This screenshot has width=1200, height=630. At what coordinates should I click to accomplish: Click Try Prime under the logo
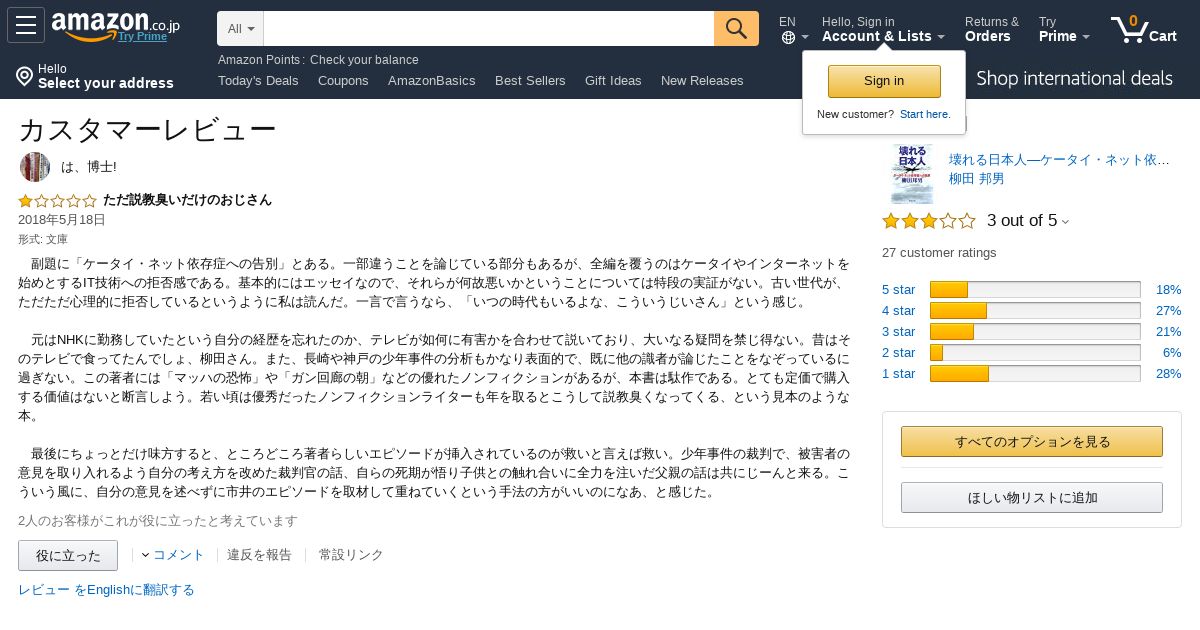click(143, 37)
